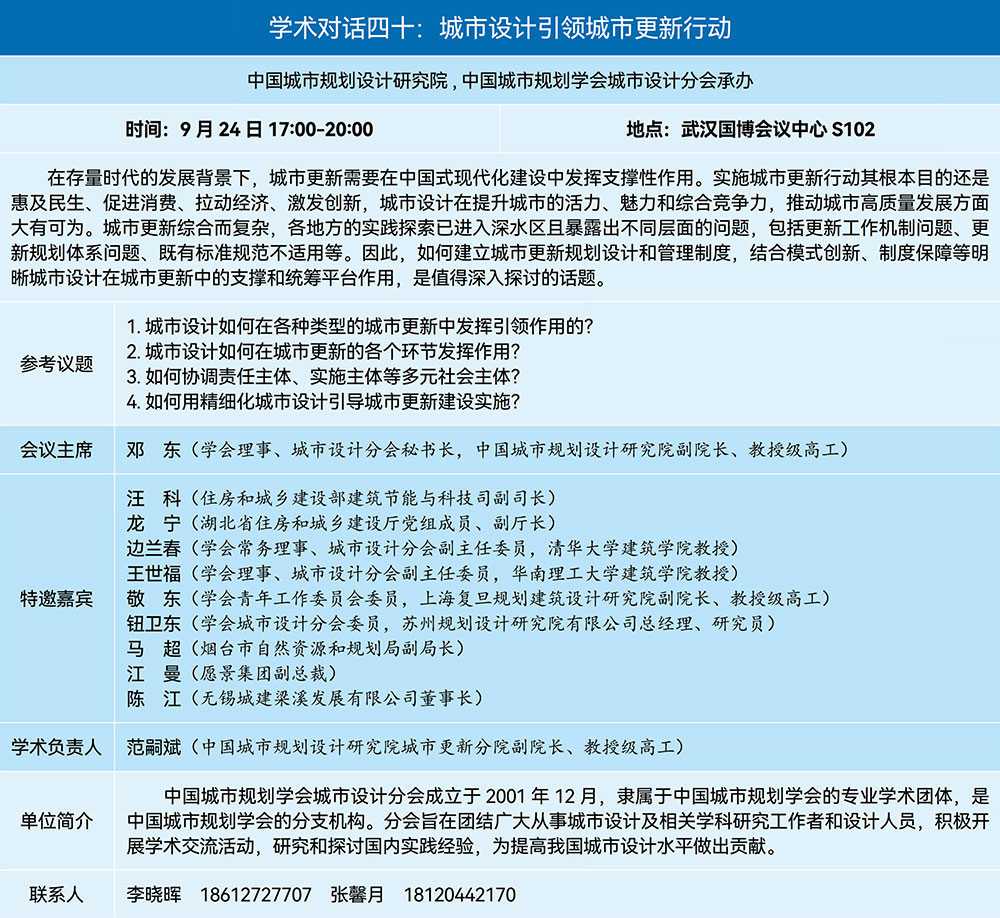Click guest name 龙宁
The height and width of the screenshot is (918, 1000).
pyautogui.click(x=154, y=523)
